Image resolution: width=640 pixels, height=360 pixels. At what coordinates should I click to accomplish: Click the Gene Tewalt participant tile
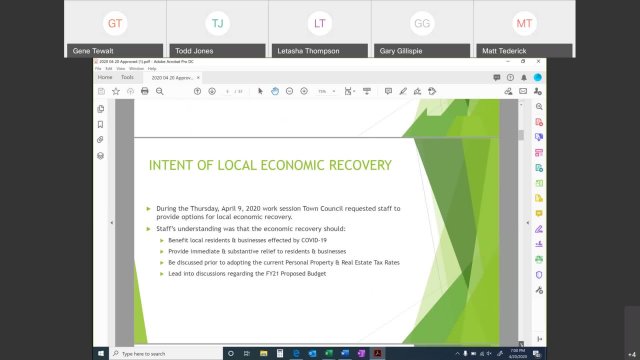point(115,29)
